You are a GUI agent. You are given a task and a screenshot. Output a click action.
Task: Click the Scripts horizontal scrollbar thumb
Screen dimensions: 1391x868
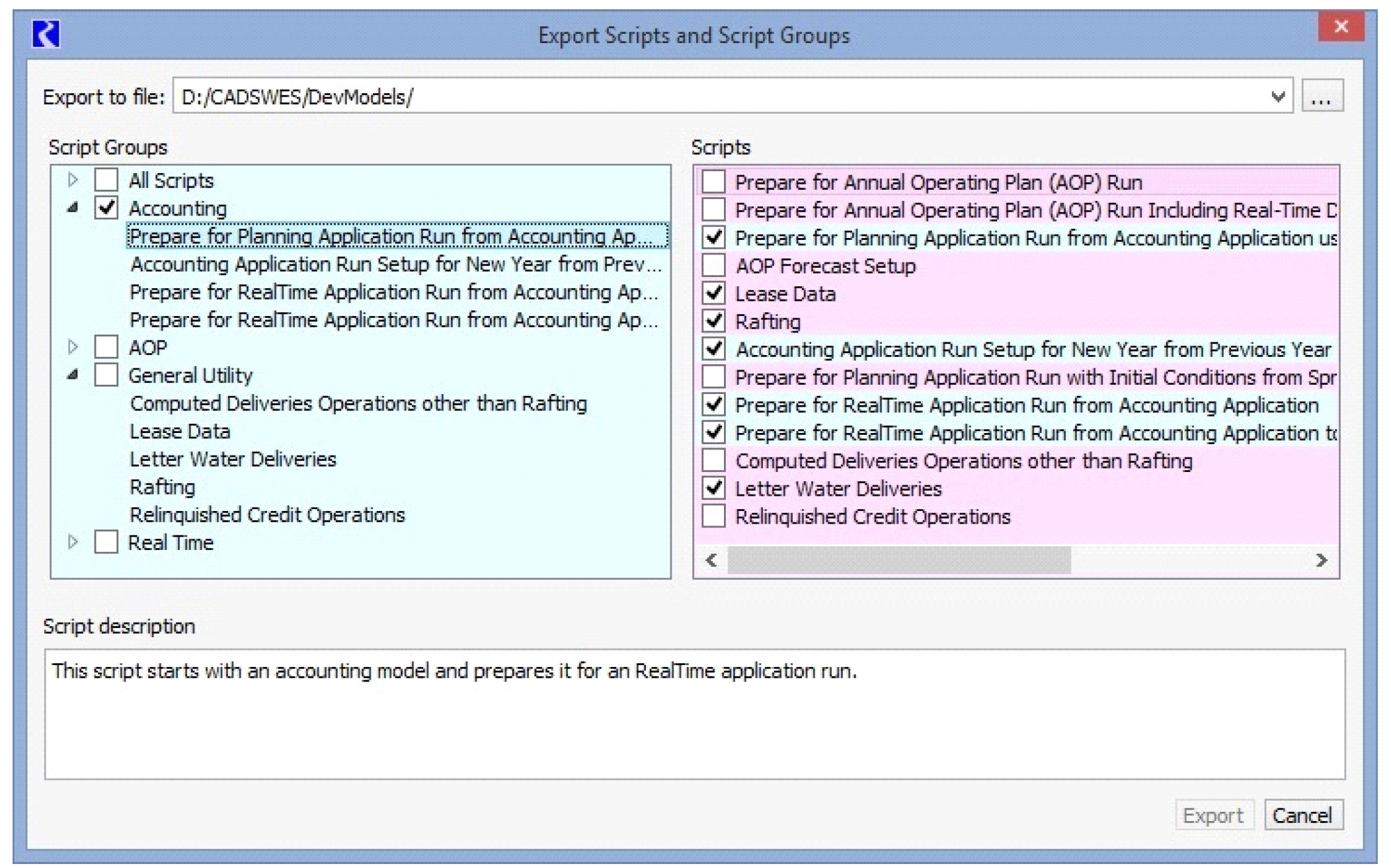tap(898, 561)
